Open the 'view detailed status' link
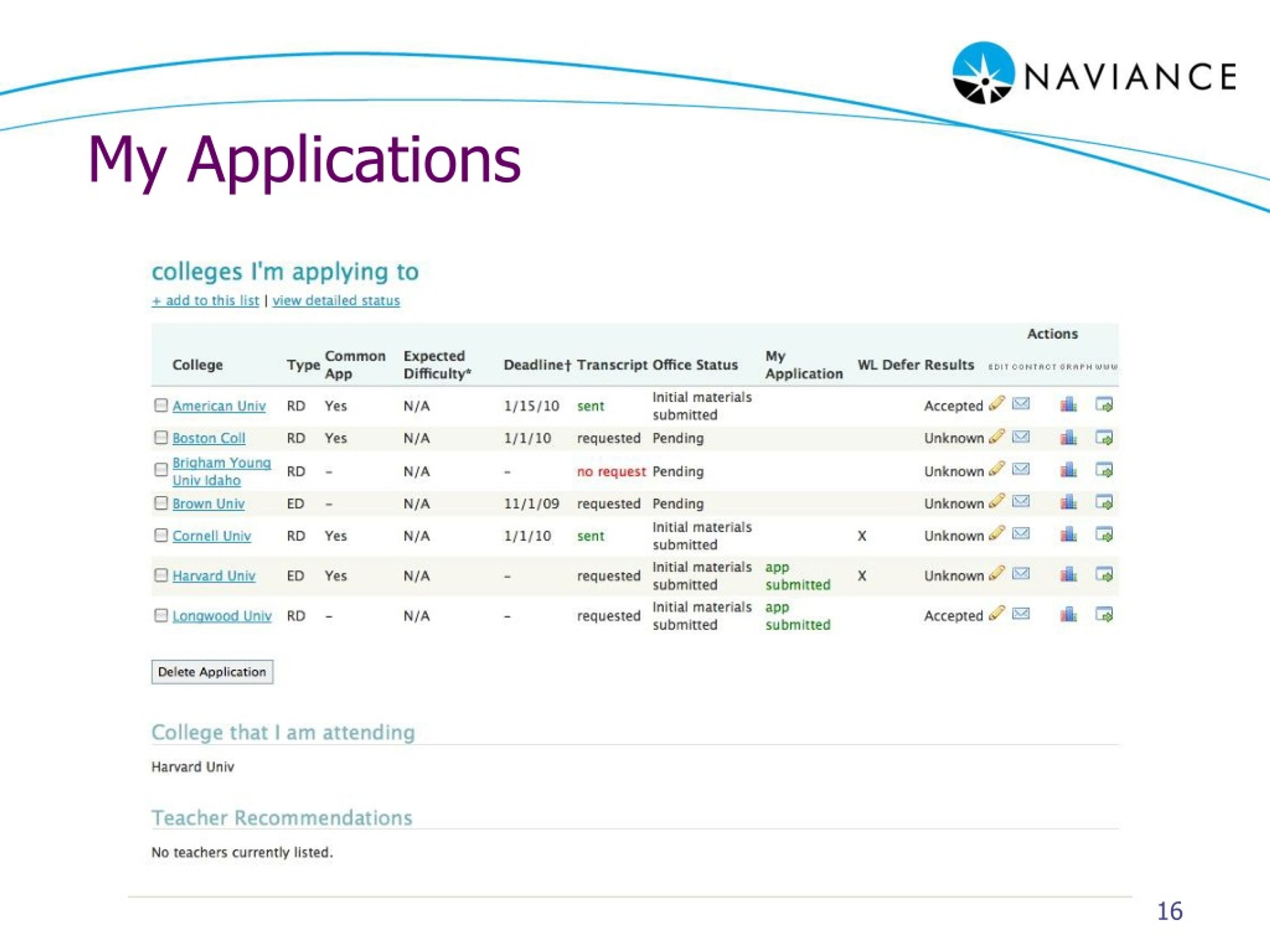Viewport: 1270px width, 952px height. [x=336, y=300]
